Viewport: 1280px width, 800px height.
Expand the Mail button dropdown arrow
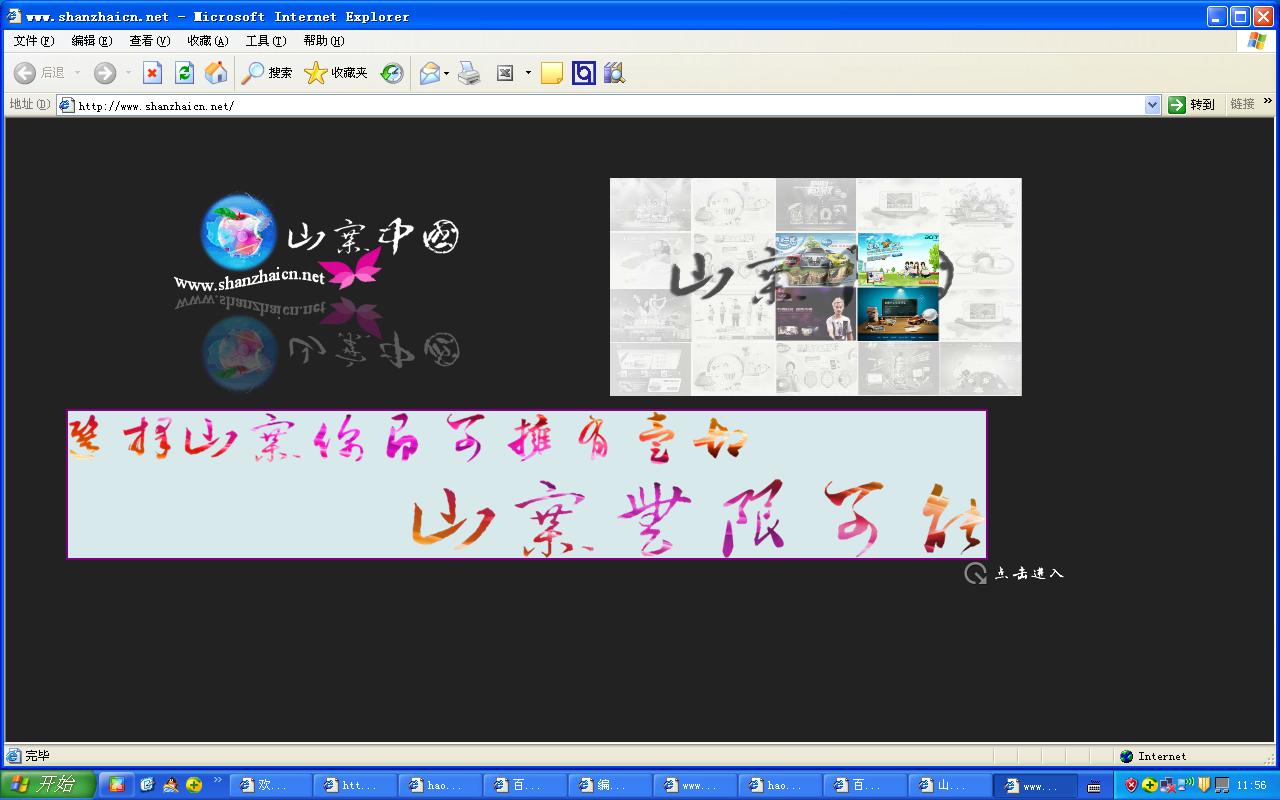coord(446,73)
